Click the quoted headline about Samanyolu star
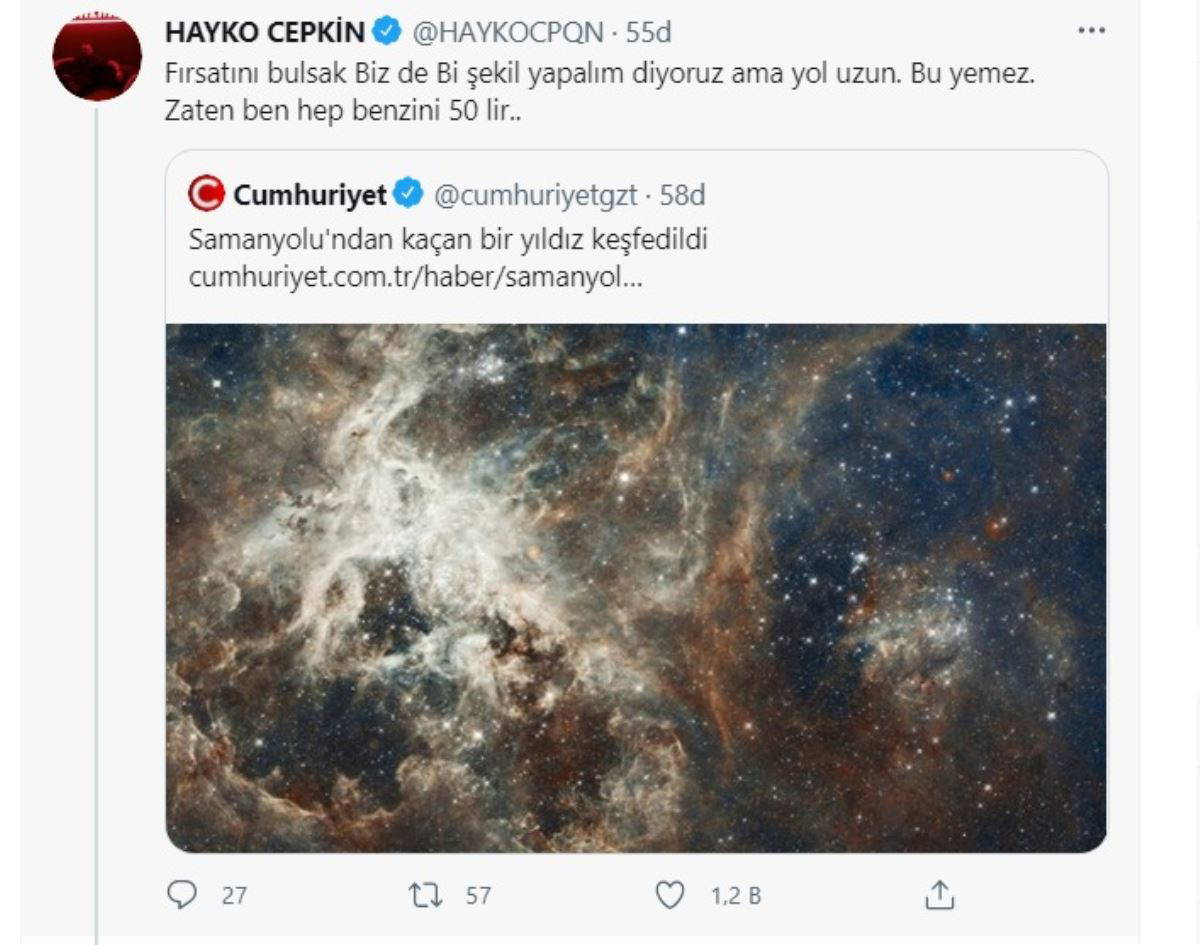Image resolution: width=1200 pixels, height=945 pixels. (x=448, y=241)
